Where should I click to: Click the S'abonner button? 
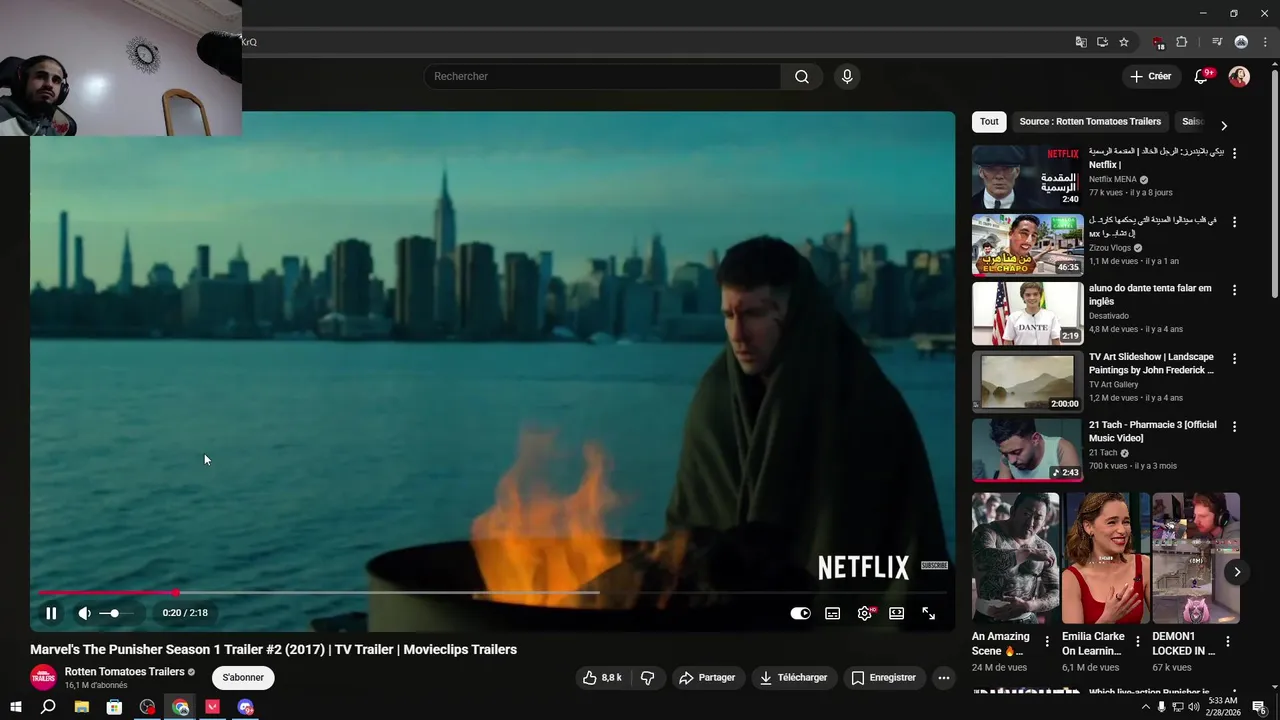tap(243, 678)
